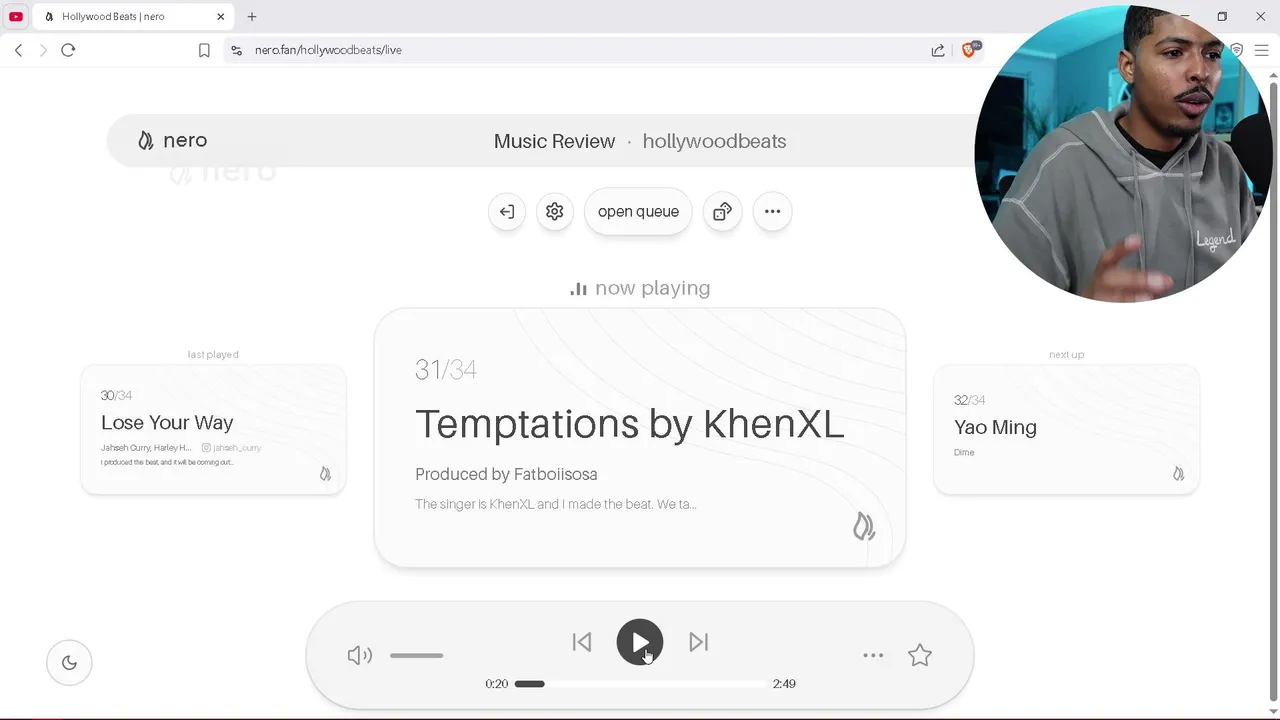Click the Music Review heading
The image size is (1280, 720).
tap(554, 141)
